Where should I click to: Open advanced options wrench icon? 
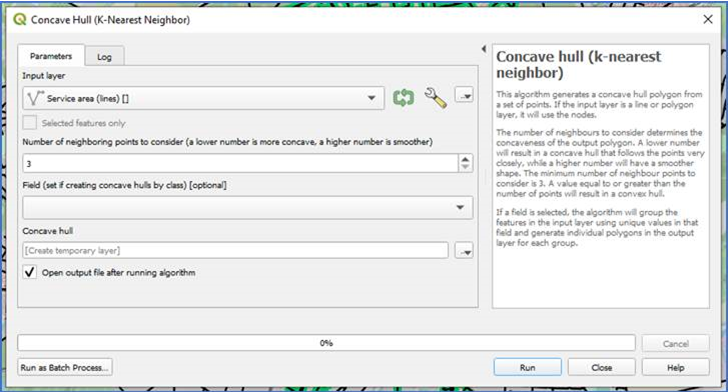(435, 98)
